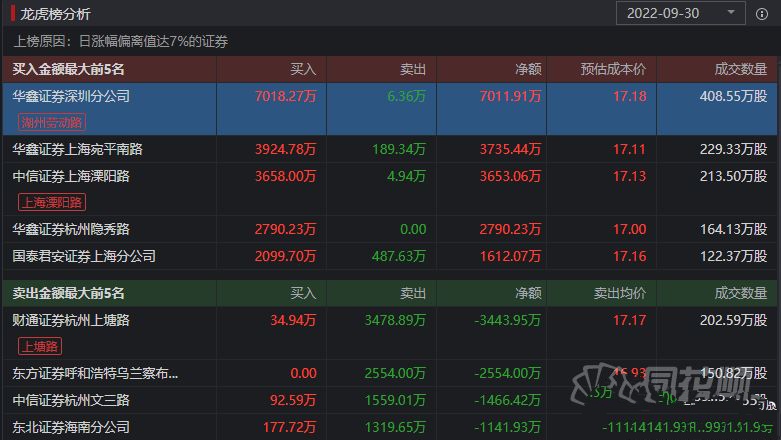Click the 龙虎榜分析 panel title

tap(55, 14)
